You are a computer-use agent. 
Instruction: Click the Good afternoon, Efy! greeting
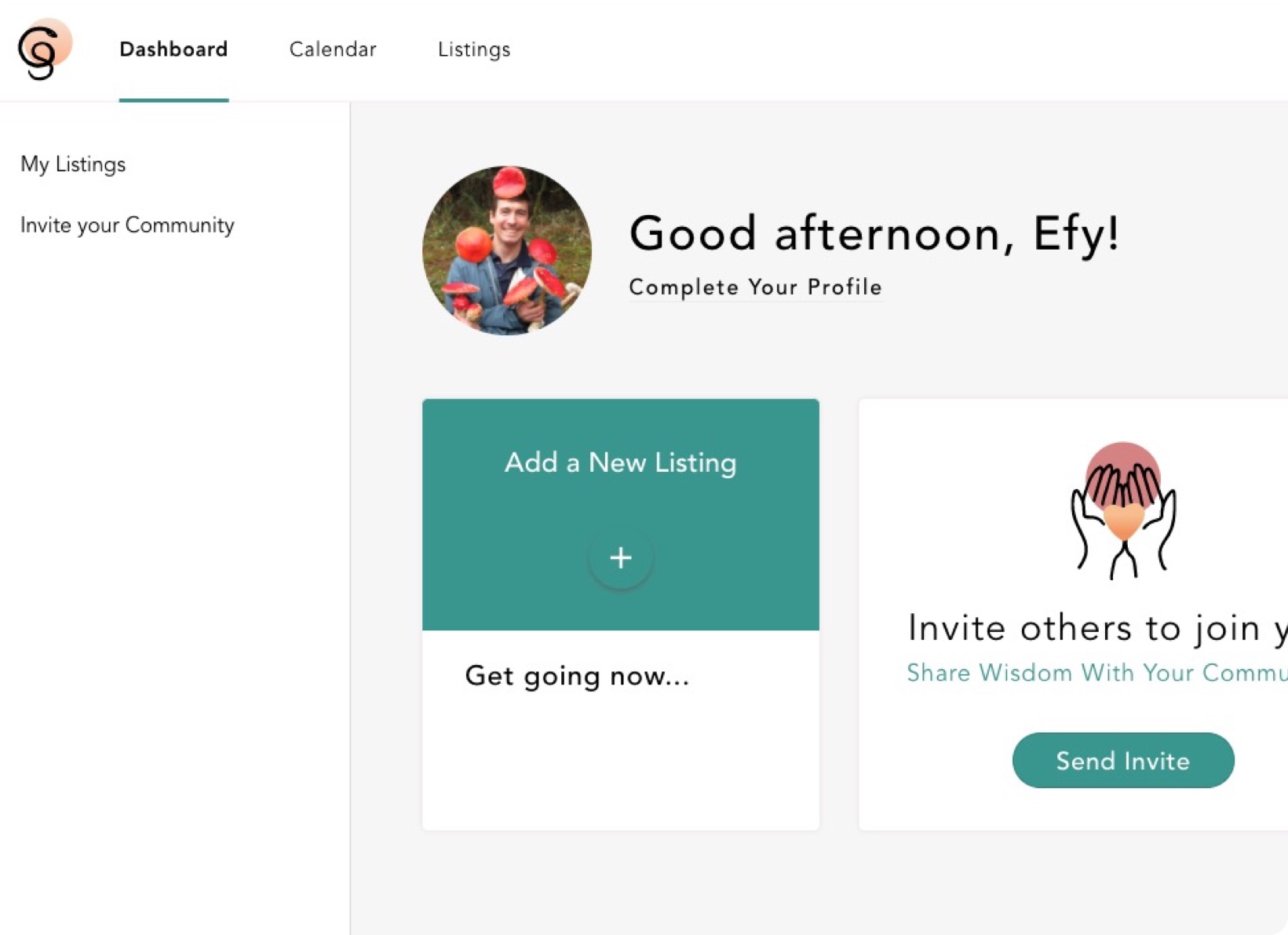(x=874, y=233)
